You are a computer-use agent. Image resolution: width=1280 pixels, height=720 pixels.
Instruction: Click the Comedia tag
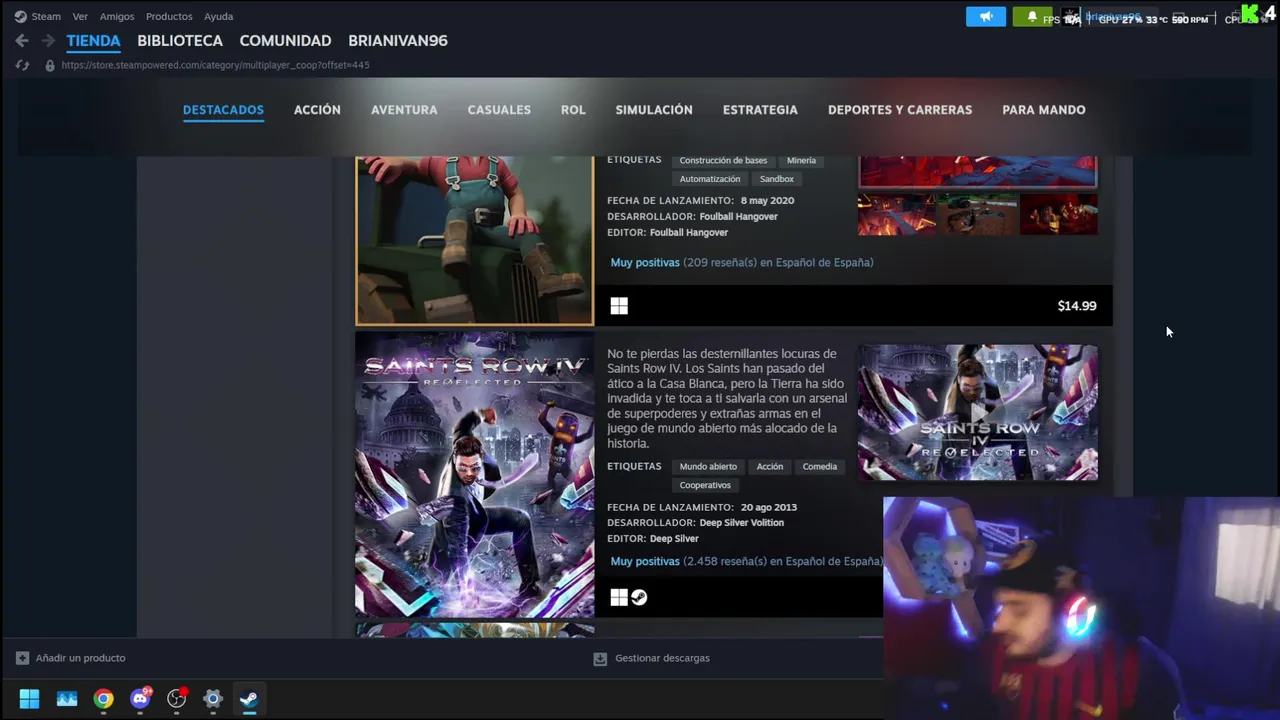coord(819,467)
